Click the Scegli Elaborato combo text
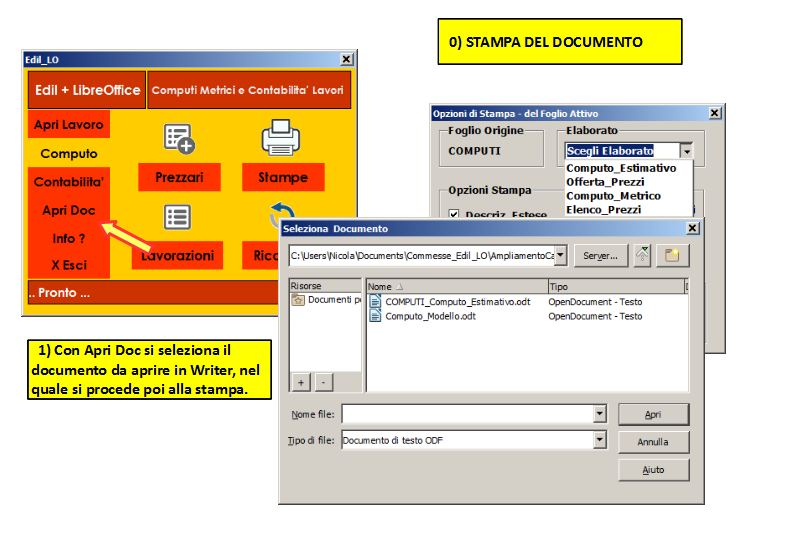Viewport: 793px width, 559px height. tap(610, 151)
